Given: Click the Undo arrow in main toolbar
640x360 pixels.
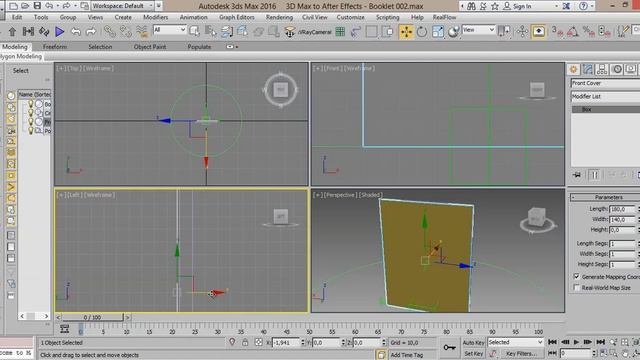Looking at the screenshot, I should pyautogui.click(x=76, y=31).
